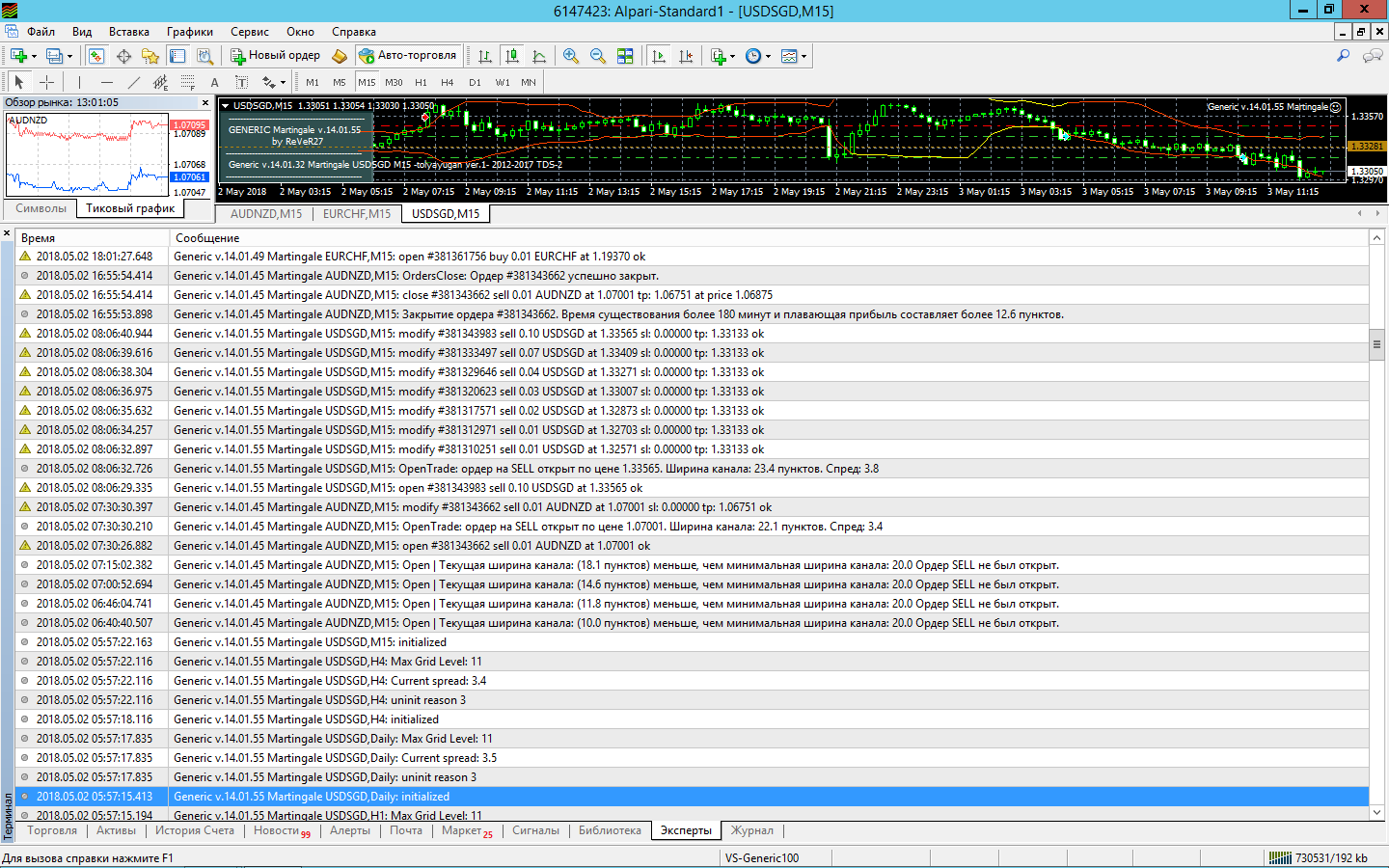
Task: Switch to M1 timeframe
Action: 313,82
